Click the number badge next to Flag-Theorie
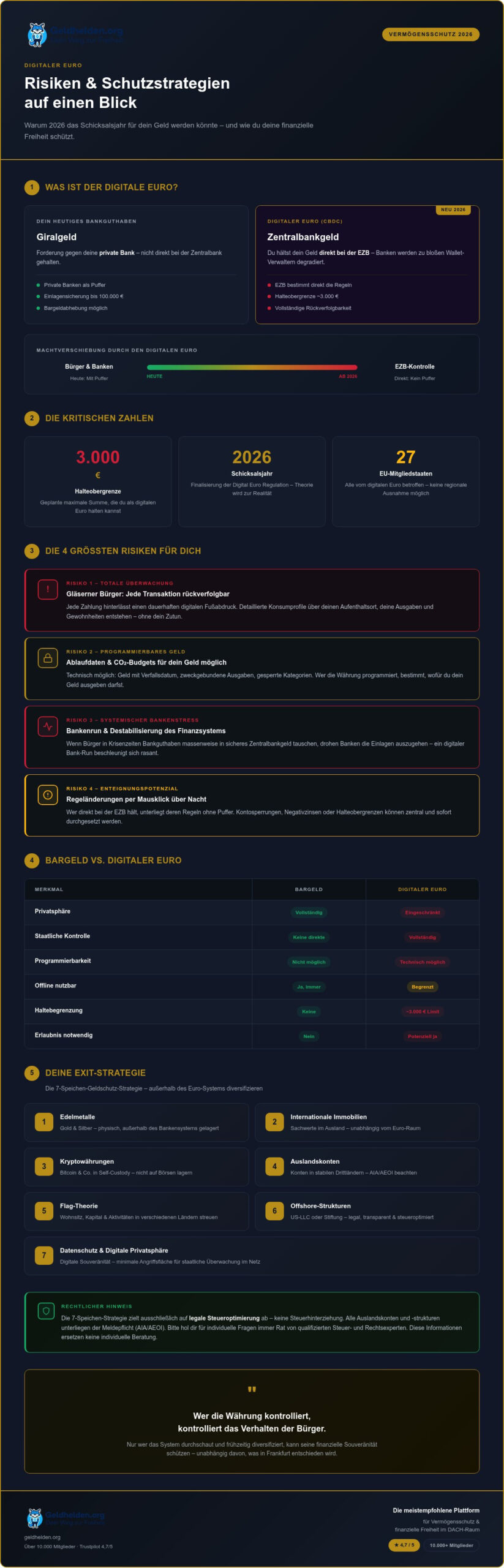Screen dimensions: 504x1568 coord(44,1211)
